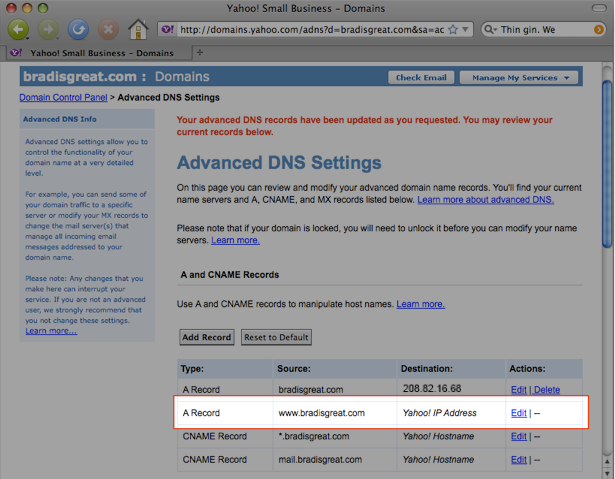Click the Check Email button

(x=421, y=78)
